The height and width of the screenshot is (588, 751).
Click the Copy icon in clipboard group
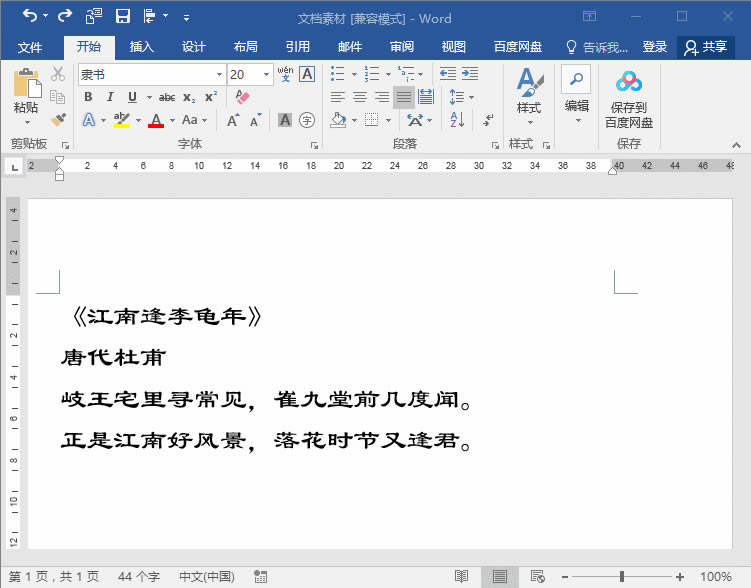[57, 97]
